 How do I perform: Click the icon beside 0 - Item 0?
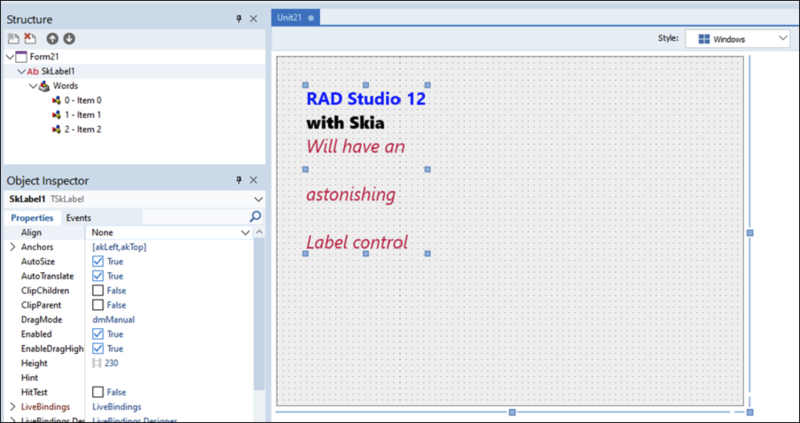coord(56,101)
